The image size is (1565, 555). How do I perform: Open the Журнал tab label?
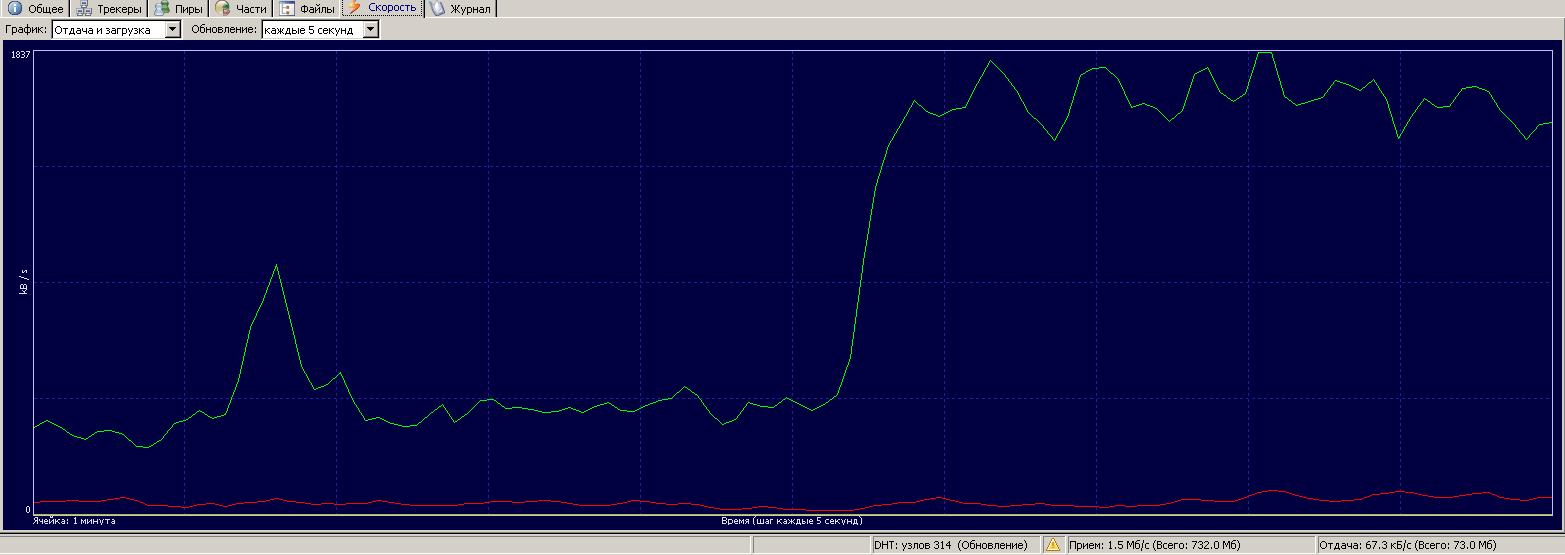pos(470,9)
